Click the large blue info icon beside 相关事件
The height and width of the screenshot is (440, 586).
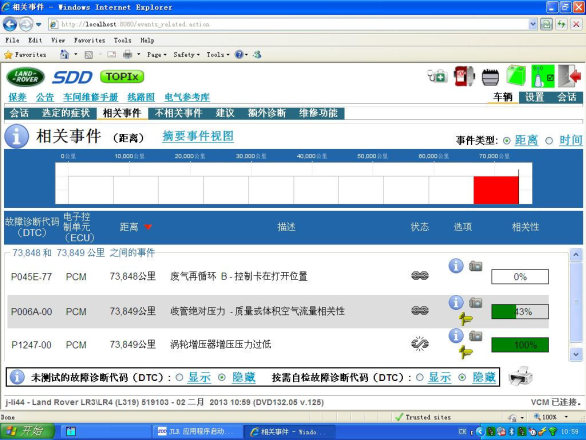(16, 136)
